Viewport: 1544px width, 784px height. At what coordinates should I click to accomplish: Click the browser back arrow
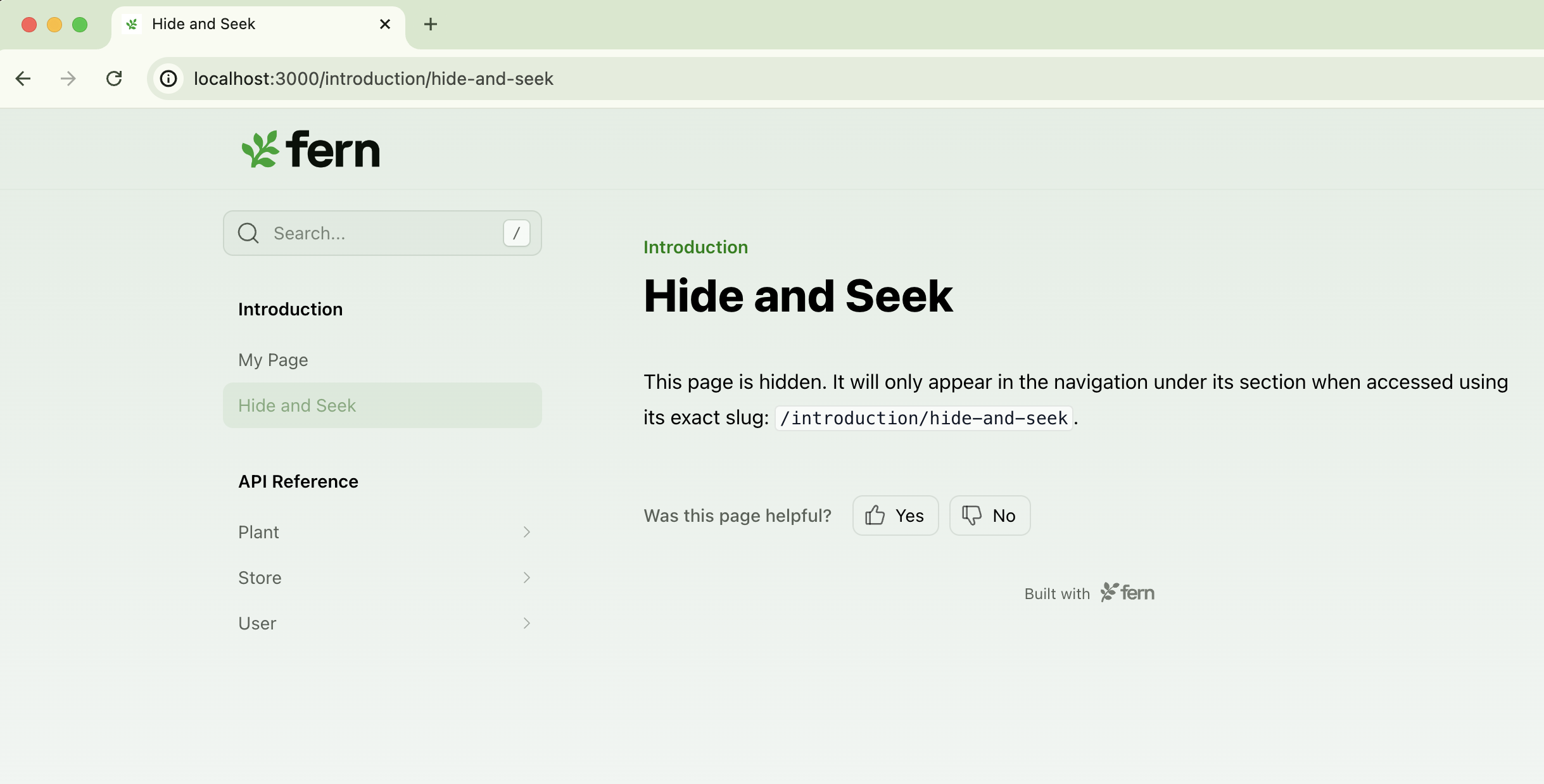(x=23, y=78)
